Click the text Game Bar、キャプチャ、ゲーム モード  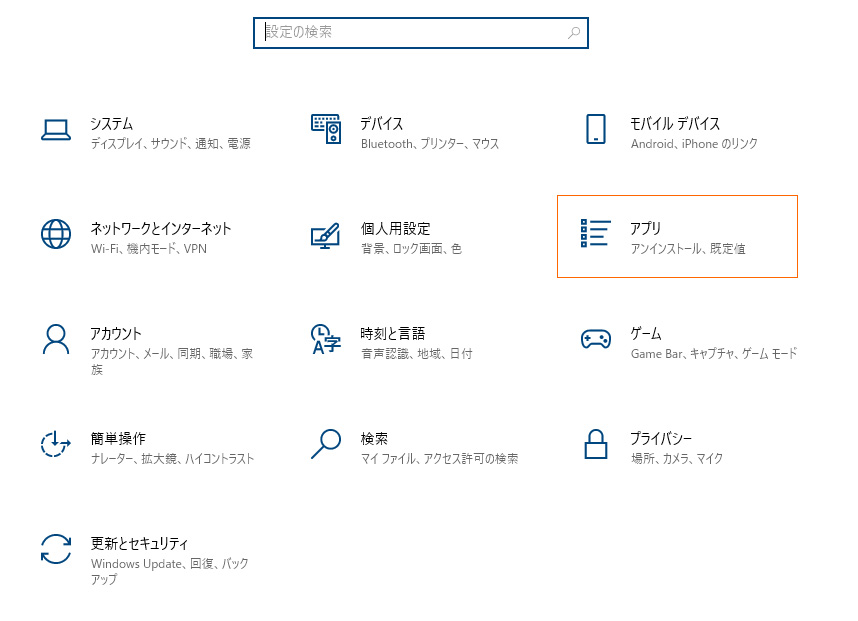(x=714, y=353)
